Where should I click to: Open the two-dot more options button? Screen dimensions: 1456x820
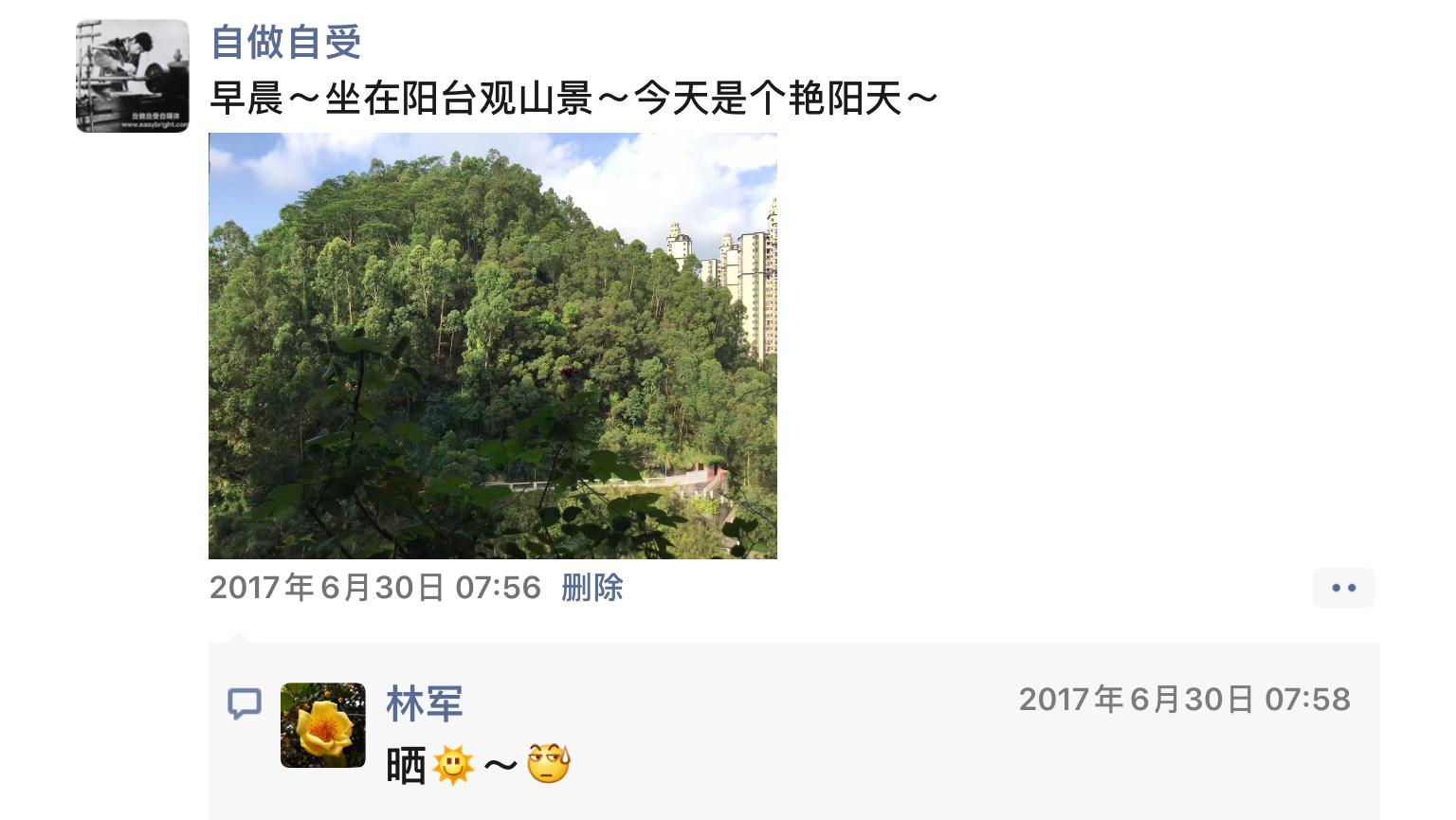pyautogui.click(x=1343, y=588)
